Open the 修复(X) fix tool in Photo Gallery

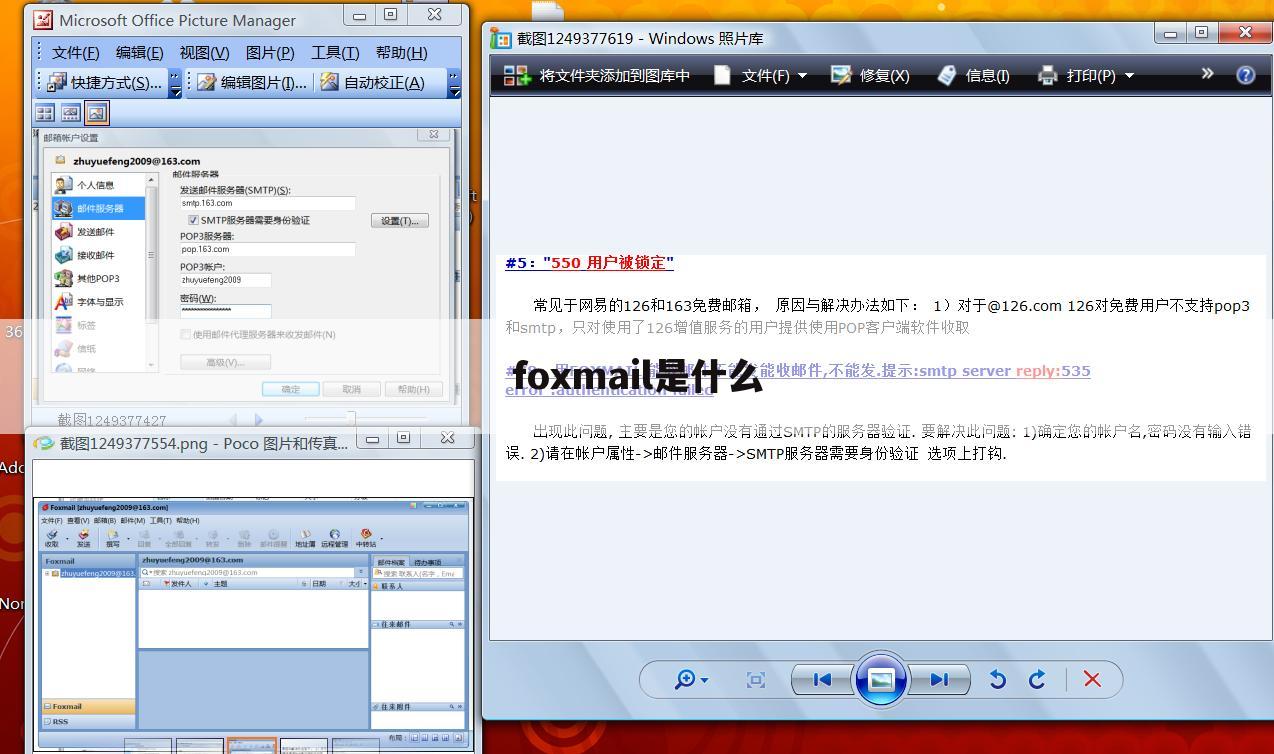pos(870,75)
